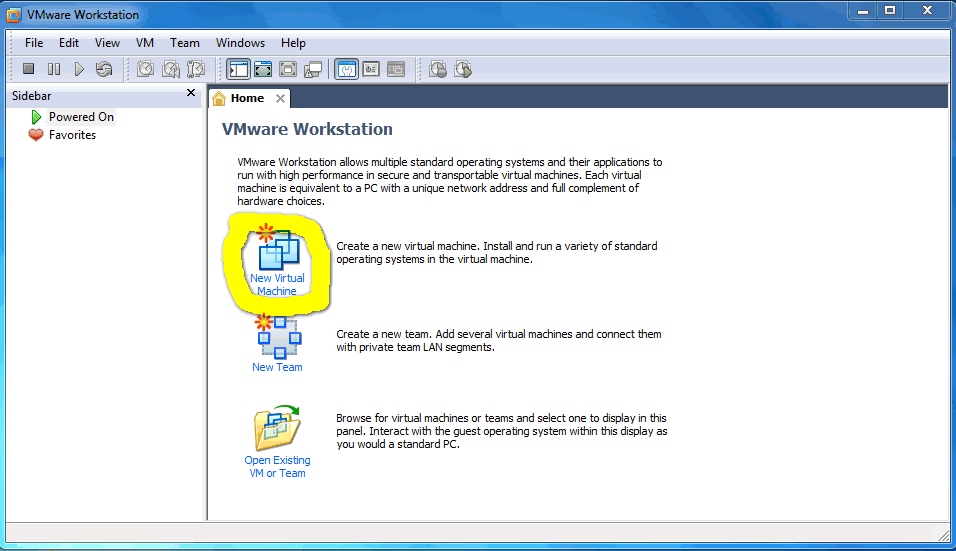Click the Unity mode windows icon
This screenshot has width=956, height=551.
coord(313,69)
